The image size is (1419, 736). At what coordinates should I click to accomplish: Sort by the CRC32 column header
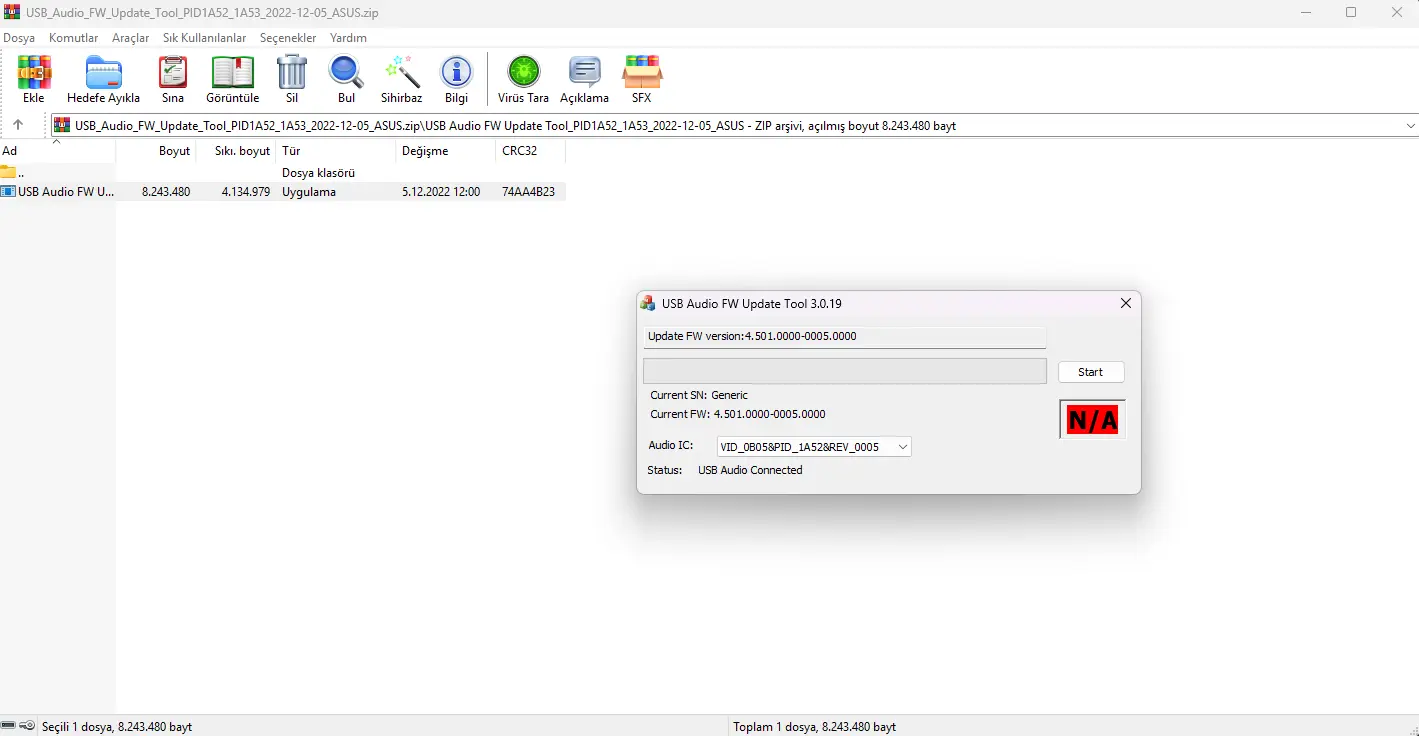530,151
